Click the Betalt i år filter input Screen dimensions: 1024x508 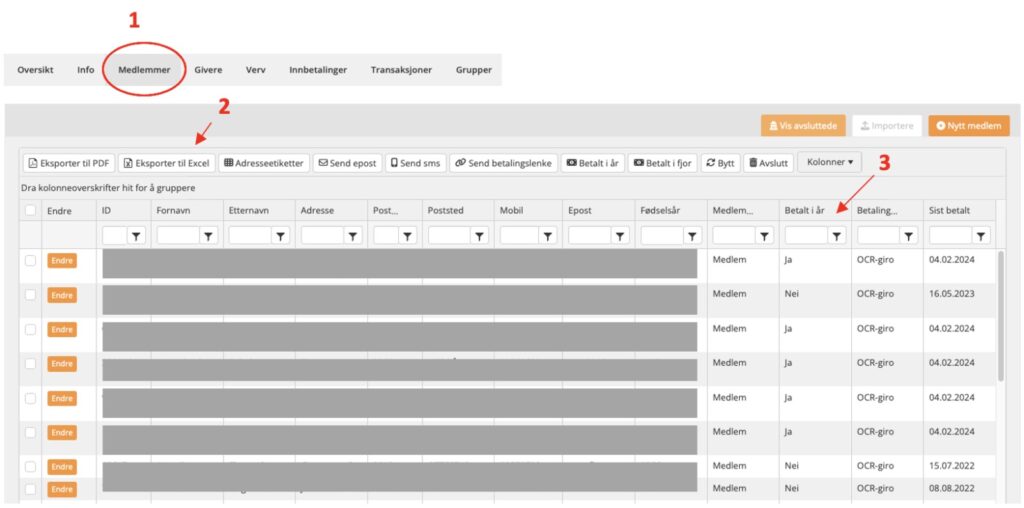pyautogui.click(x=807, y=236)
